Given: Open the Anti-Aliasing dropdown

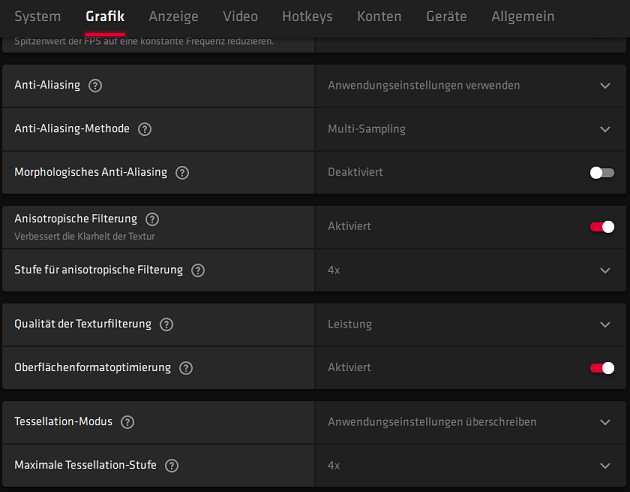Looking at the screenshot, I should pos(471,86).
